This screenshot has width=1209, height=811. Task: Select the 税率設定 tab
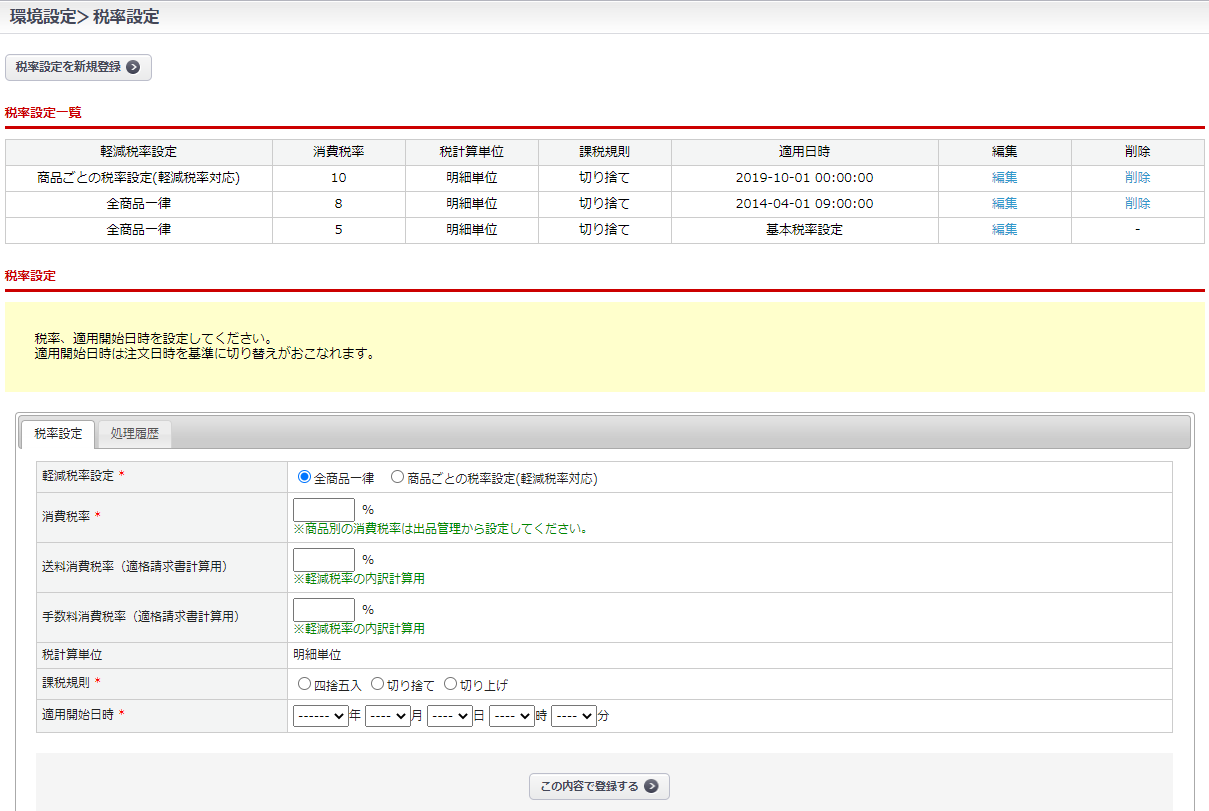tap(58, 434)
